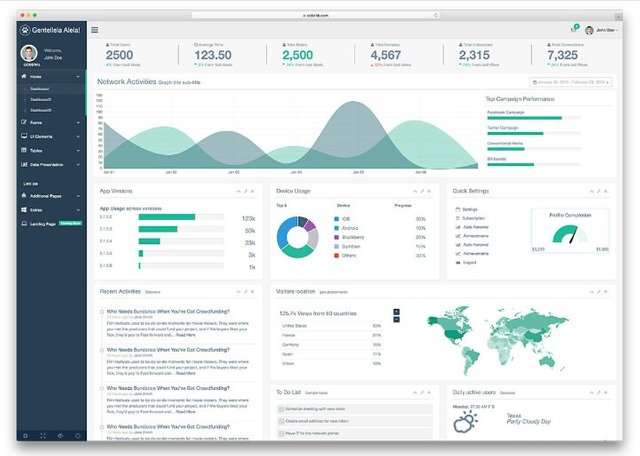
Task: Toggle the hamburger sidebar menu icon
Action: pos(95,30)
